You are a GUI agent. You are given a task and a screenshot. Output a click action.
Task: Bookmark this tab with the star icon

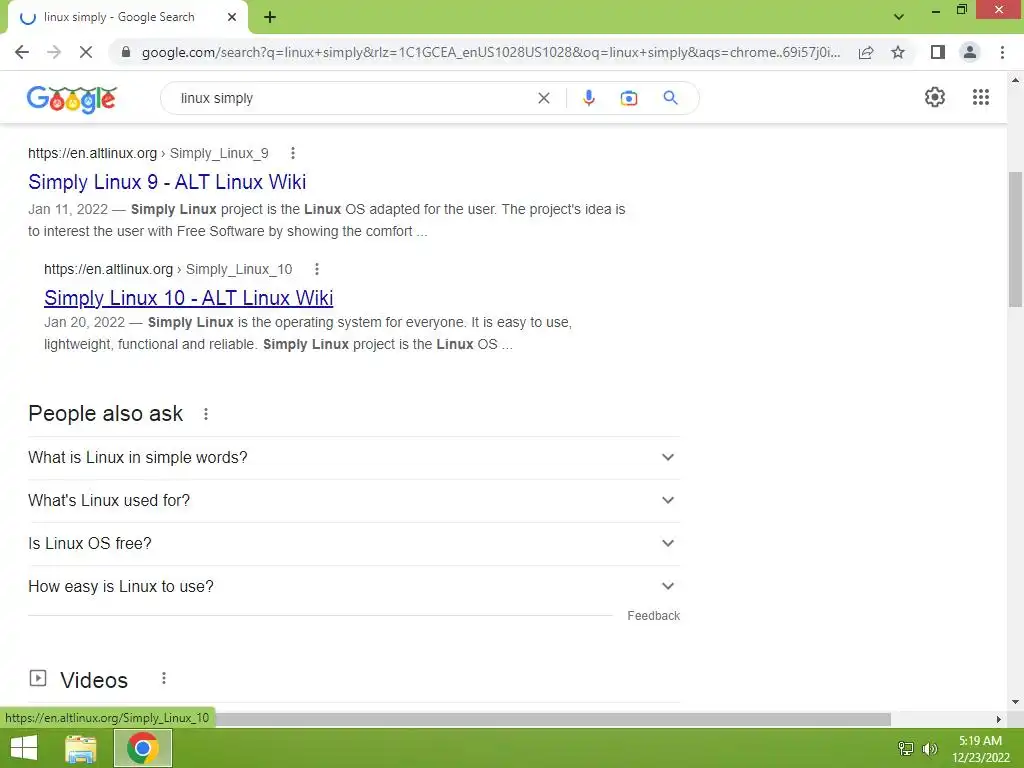898,52
